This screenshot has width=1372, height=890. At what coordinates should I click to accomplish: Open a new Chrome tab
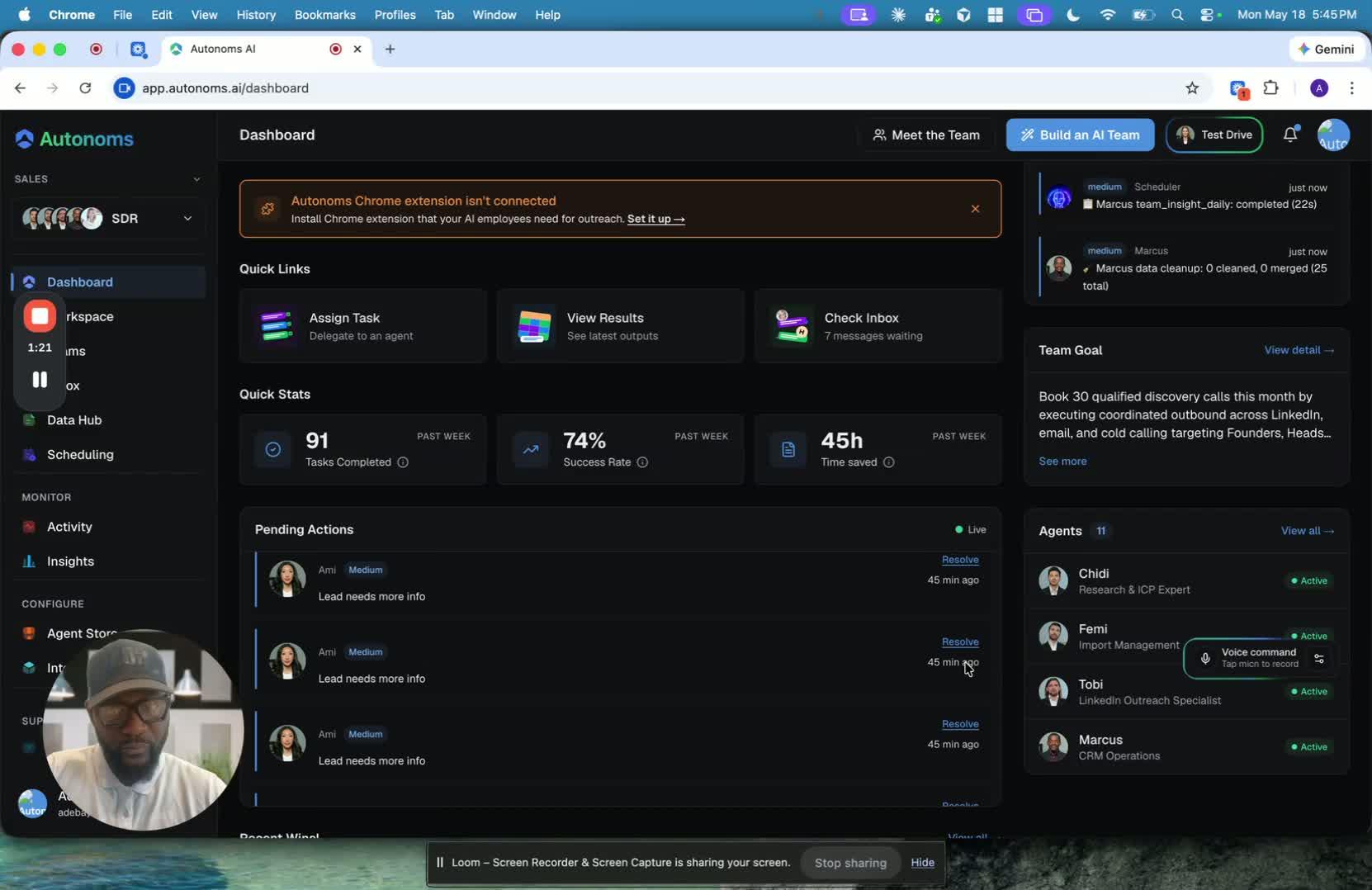click(x=390, y=49)
